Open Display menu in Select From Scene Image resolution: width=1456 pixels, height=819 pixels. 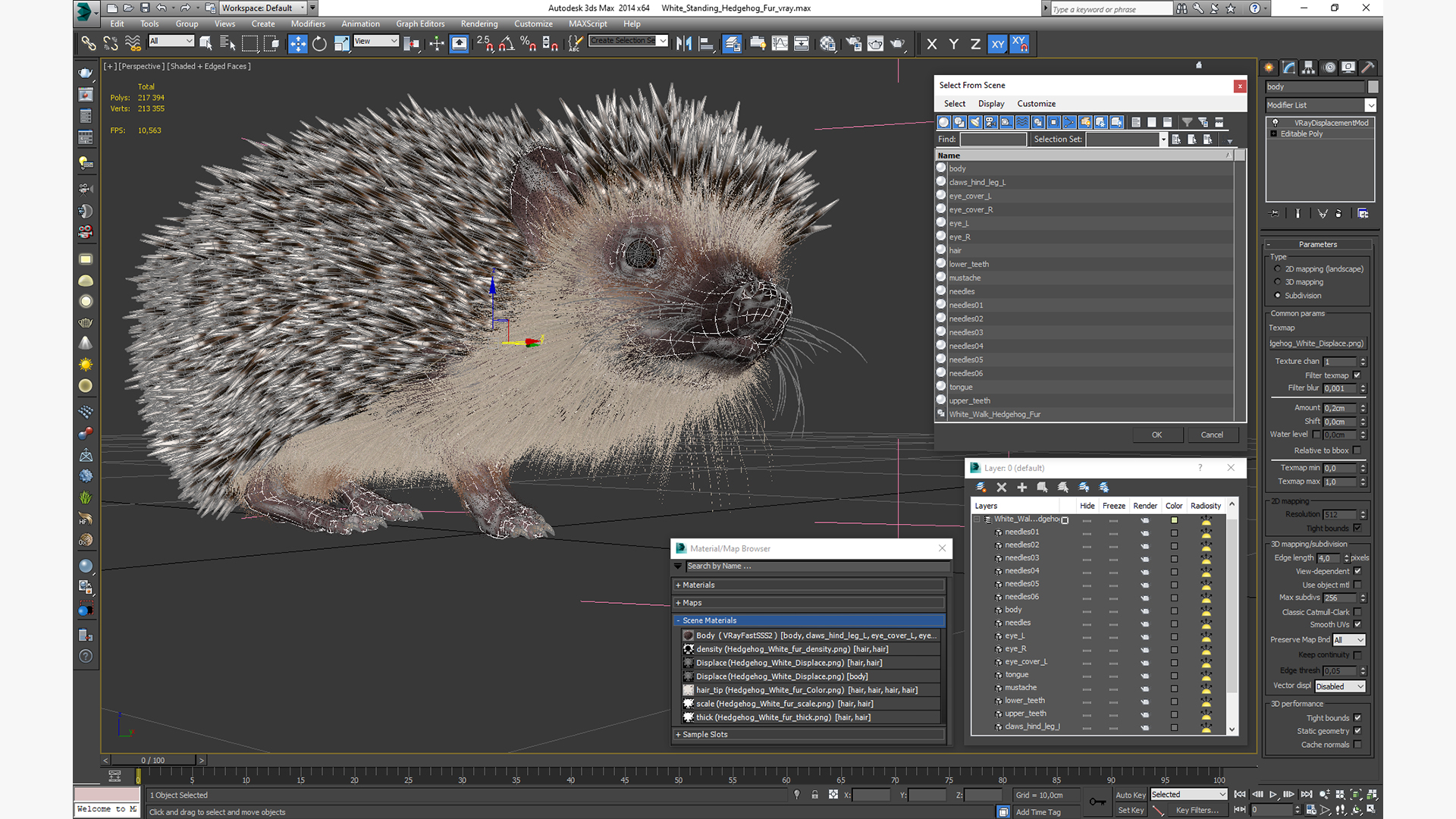pyautogui.click(x=991, y=104)
